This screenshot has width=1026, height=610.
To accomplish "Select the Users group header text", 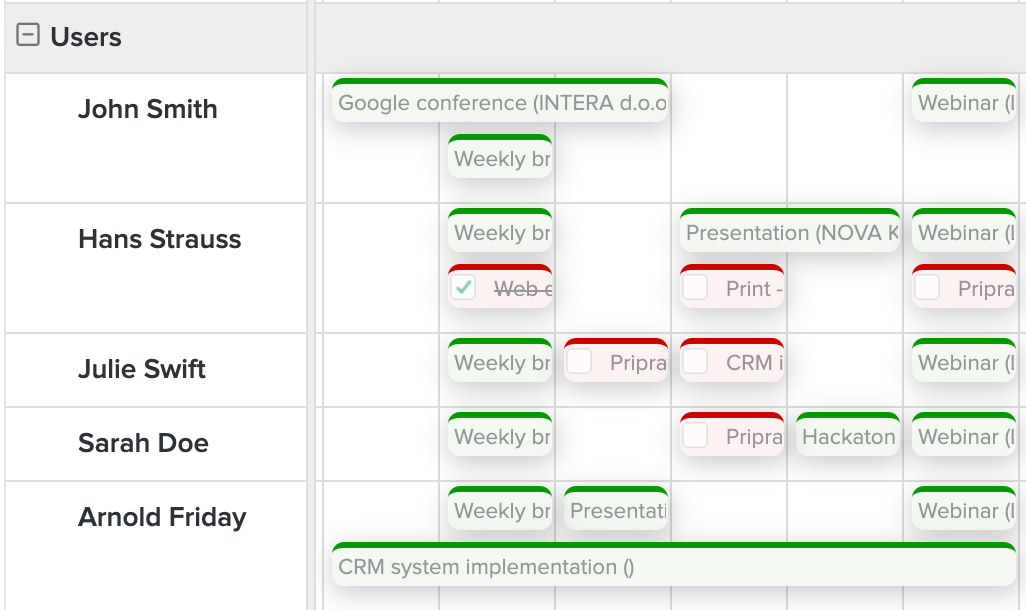I will click(x=86, y=37).
